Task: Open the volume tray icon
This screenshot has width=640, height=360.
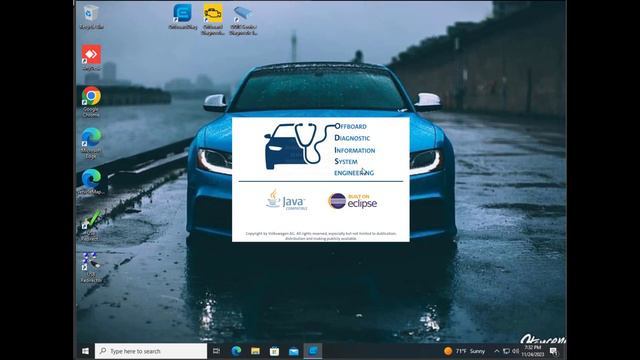Action: (516, 351)
